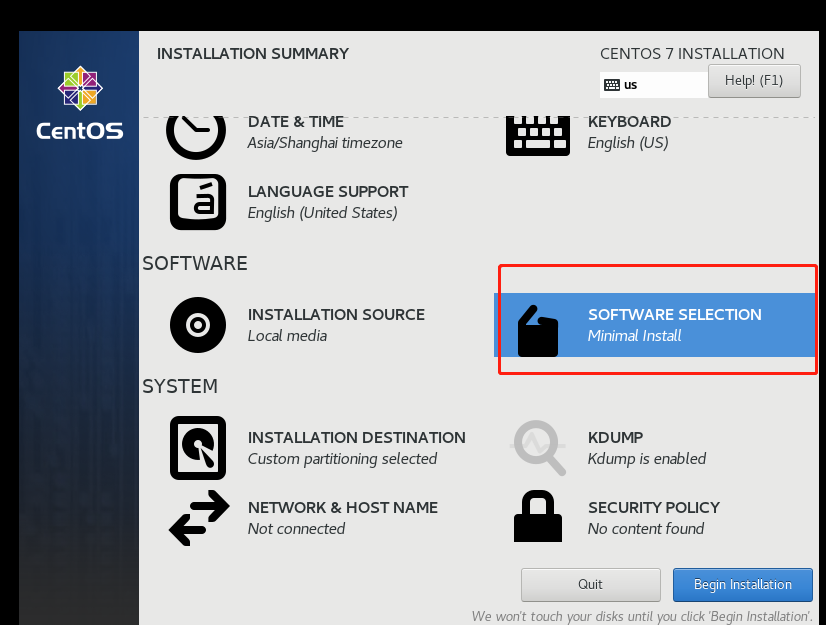Click 'Not connected' status text
This screenshot has height=625, width=826.
pyautogui.click(x=297, y=529)
